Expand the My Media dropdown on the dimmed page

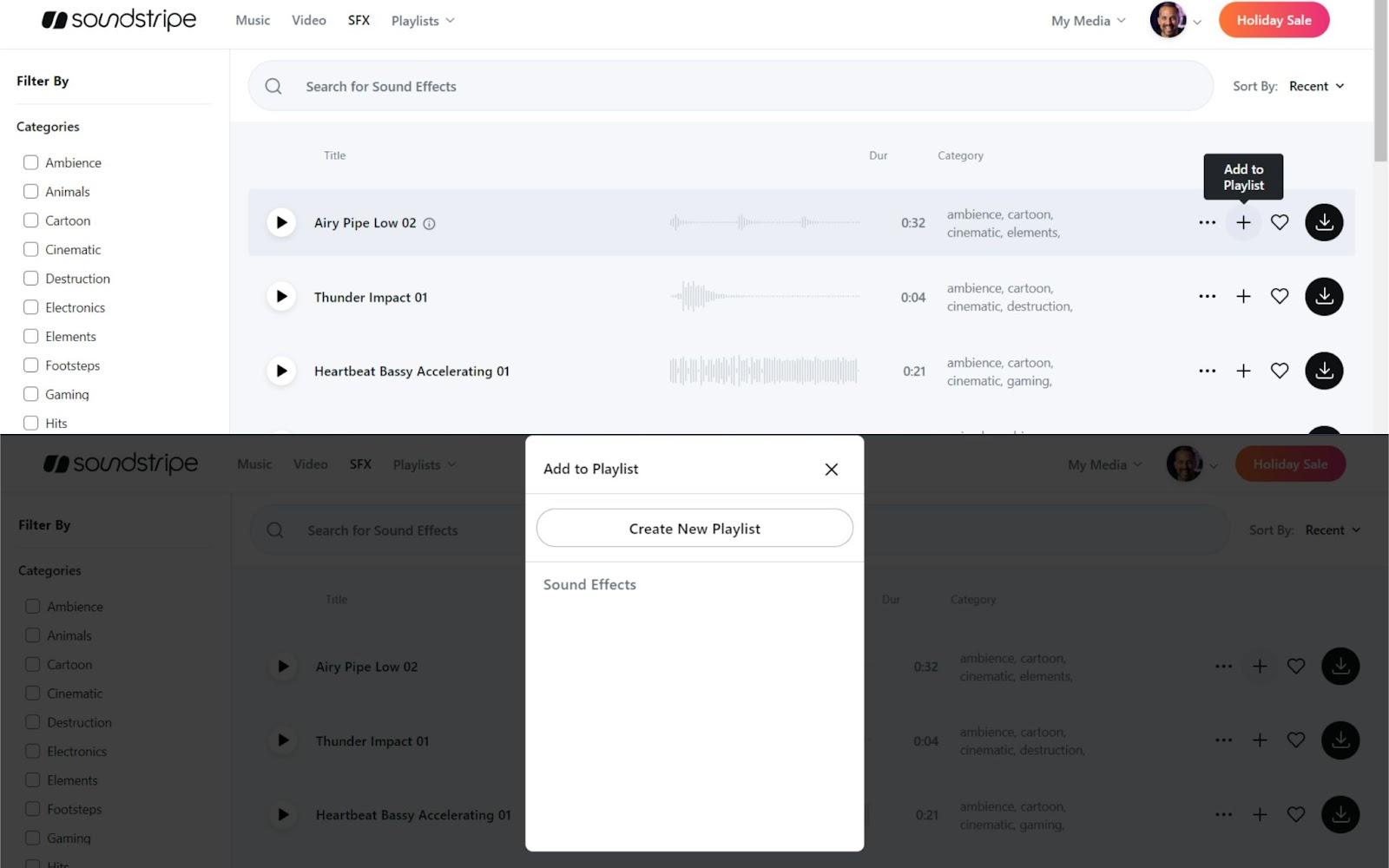[1105, 464]
